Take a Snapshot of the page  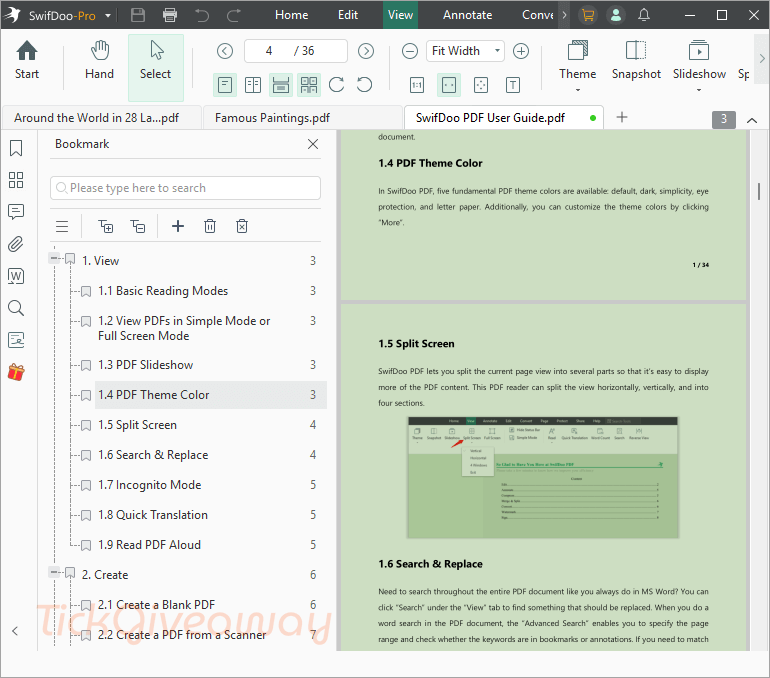point(636,60)
